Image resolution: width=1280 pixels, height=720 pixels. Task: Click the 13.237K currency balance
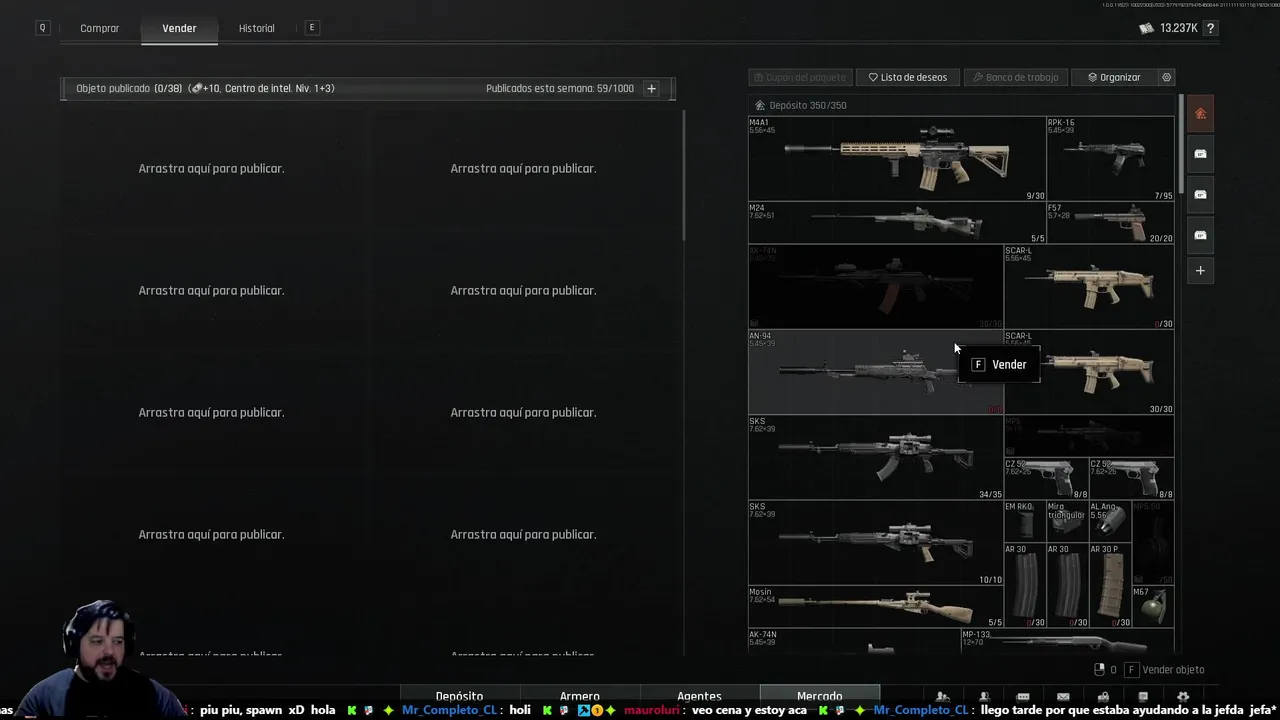(1168, 28)
